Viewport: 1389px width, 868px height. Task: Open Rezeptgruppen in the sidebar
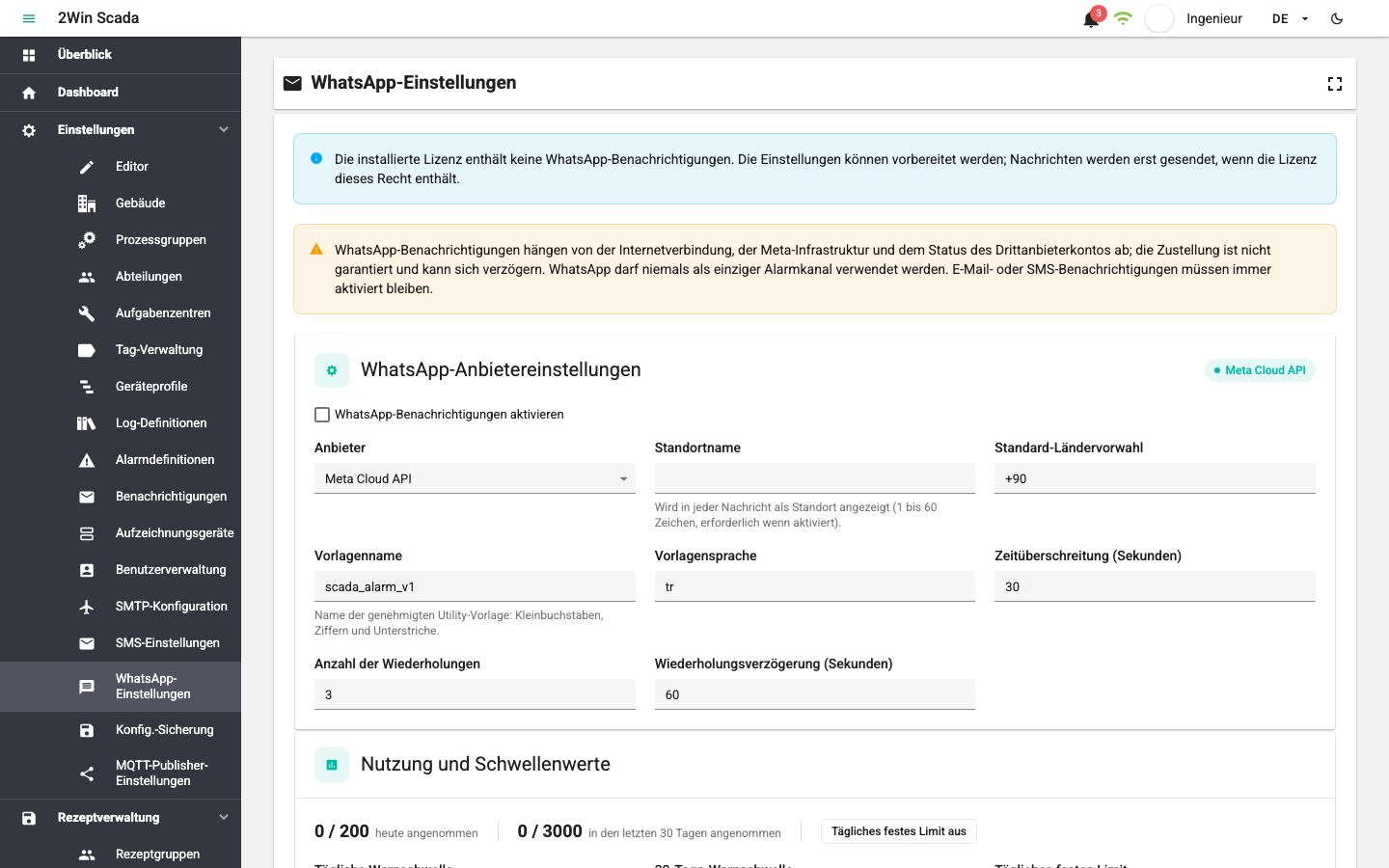click(x=121, y=854)
